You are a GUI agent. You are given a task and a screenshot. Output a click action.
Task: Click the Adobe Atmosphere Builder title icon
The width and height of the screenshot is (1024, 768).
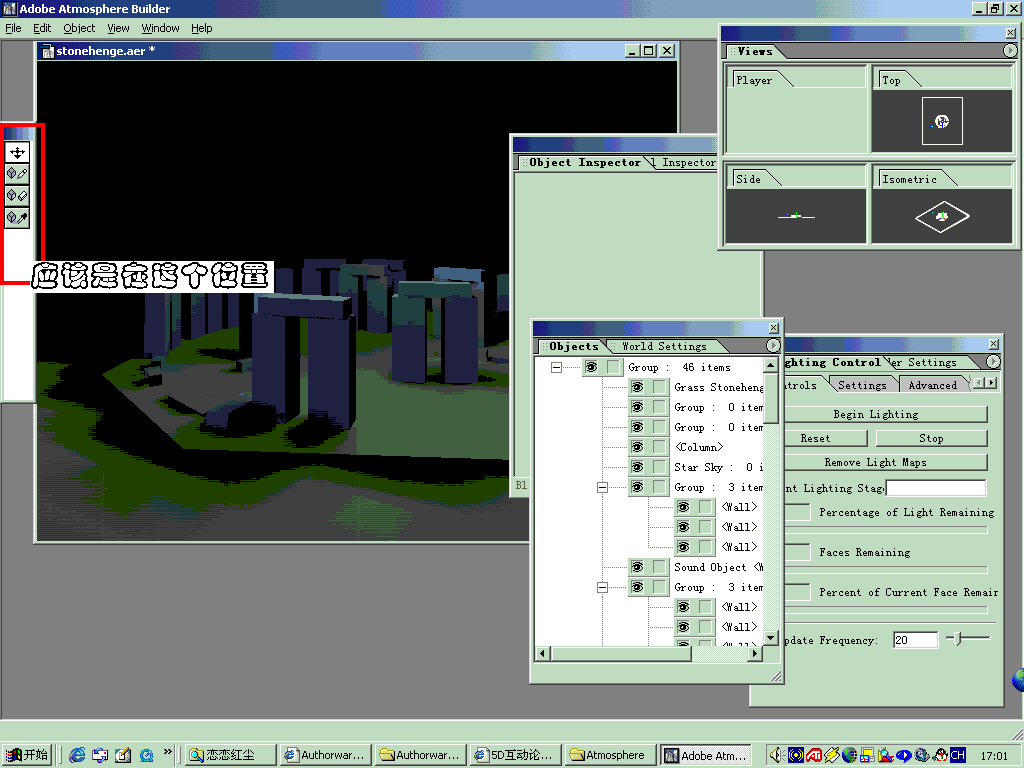coord(9,8)
